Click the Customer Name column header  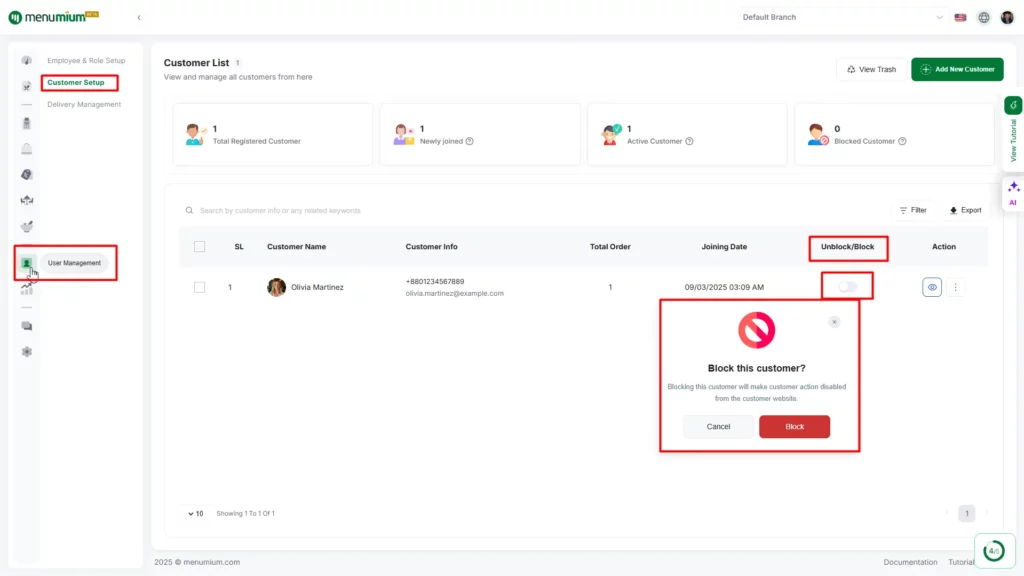pos(296,247)
